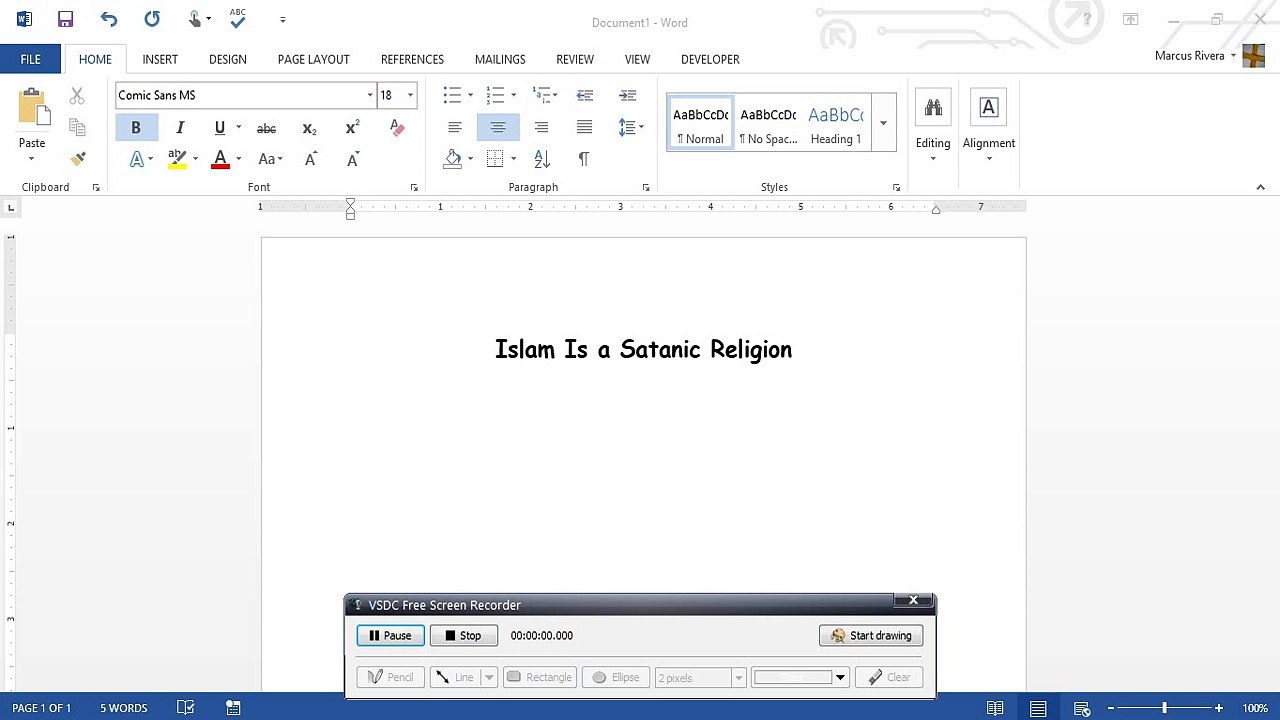Click the 5 WORDS count in status bar

pyautogui.click(x=124, y=708)
